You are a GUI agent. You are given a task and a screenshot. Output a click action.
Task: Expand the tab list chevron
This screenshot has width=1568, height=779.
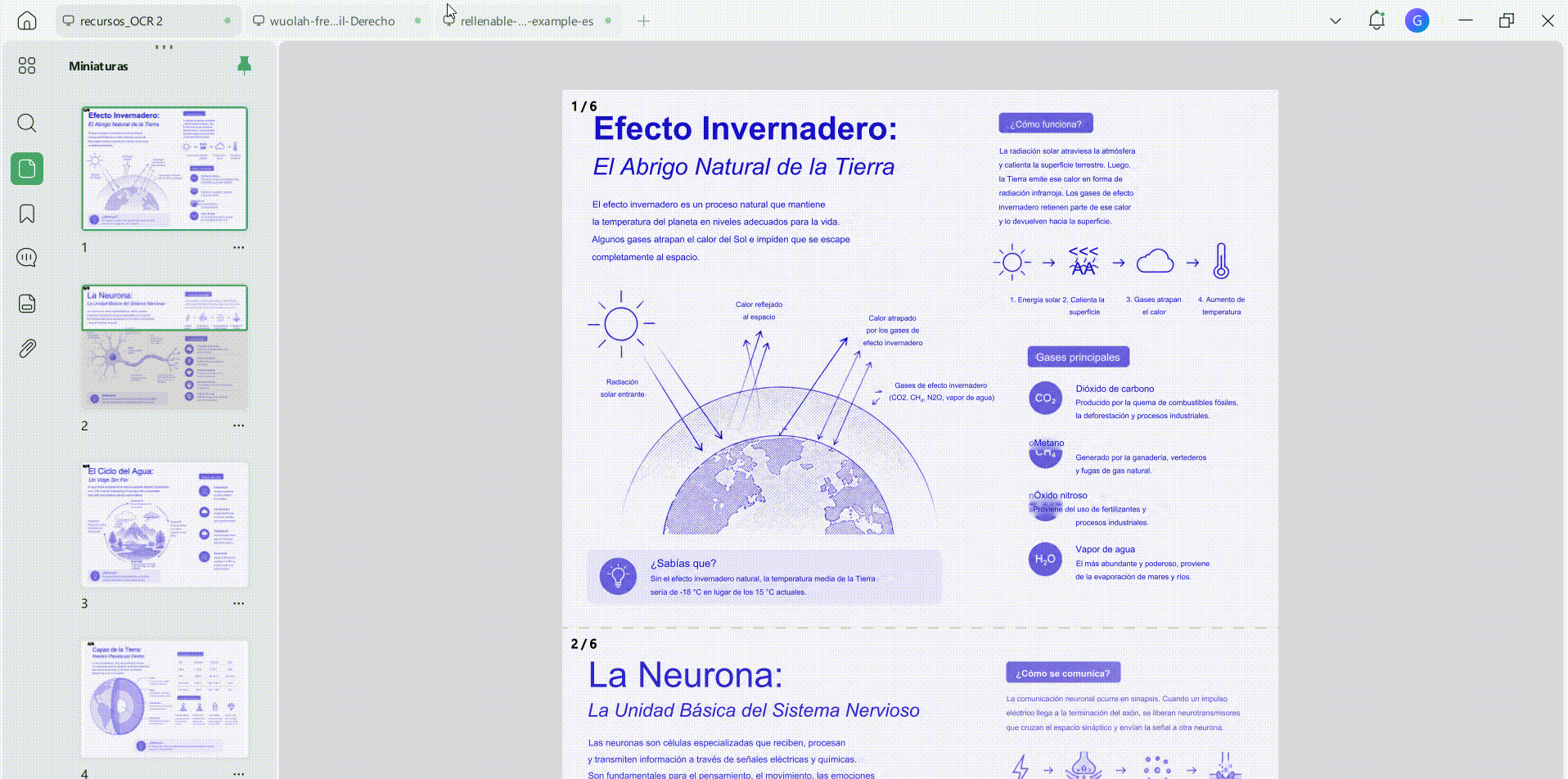1336,21
